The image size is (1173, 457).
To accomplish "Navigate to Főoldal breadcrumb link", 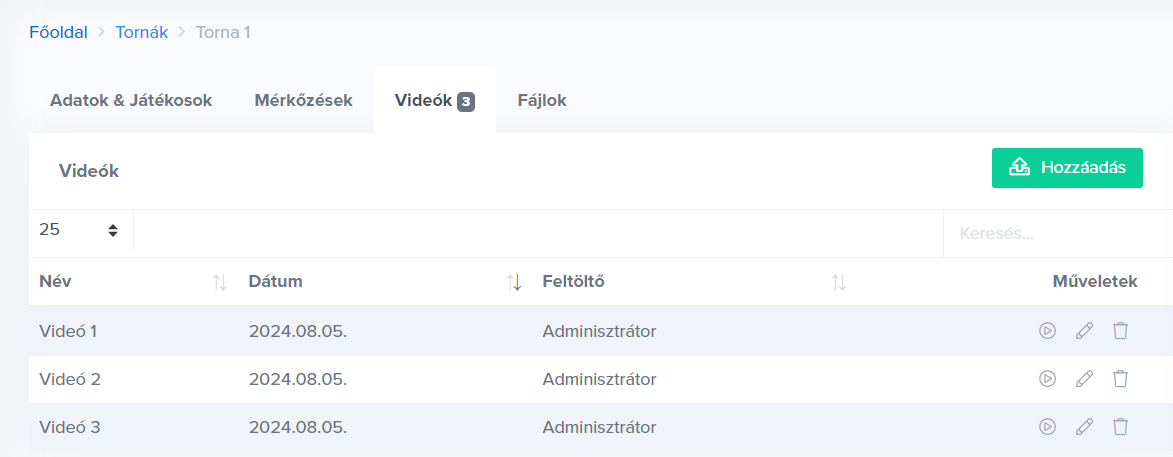I will coord(58,32).
